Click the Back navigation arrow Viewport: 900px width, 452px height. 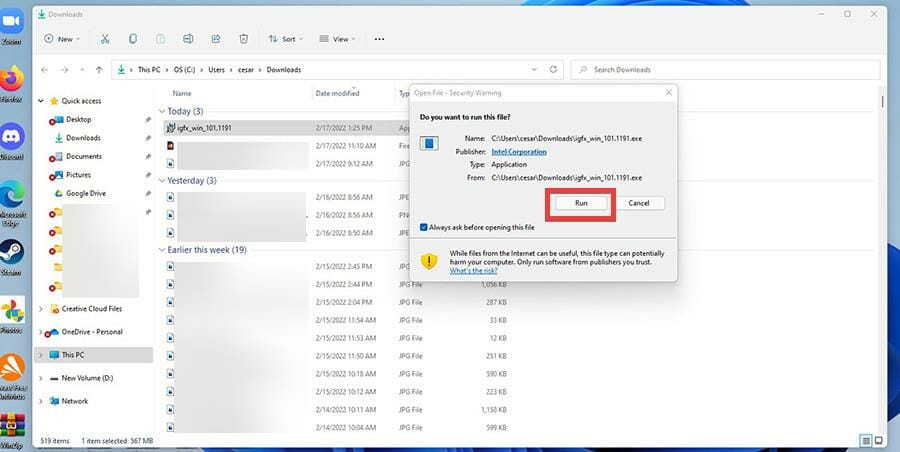(x=44, y=69)
